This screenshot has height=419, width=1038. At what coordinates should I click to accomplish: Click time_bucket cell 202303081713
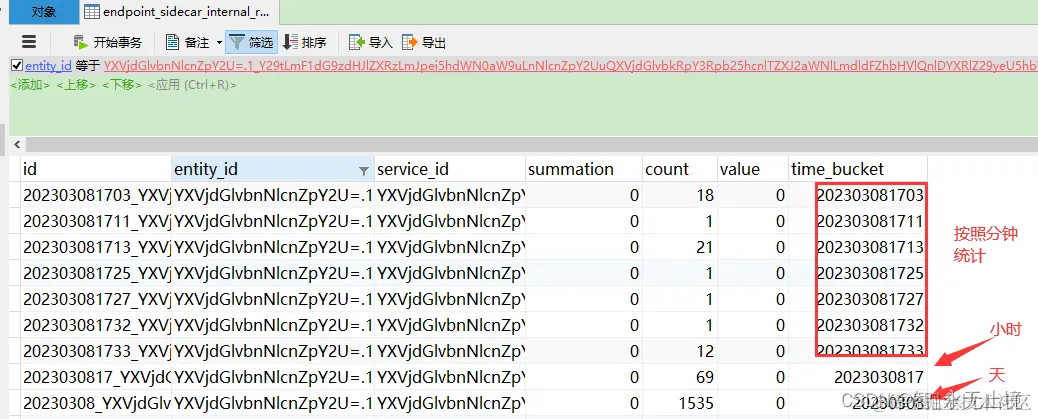[x=859, y=248]
